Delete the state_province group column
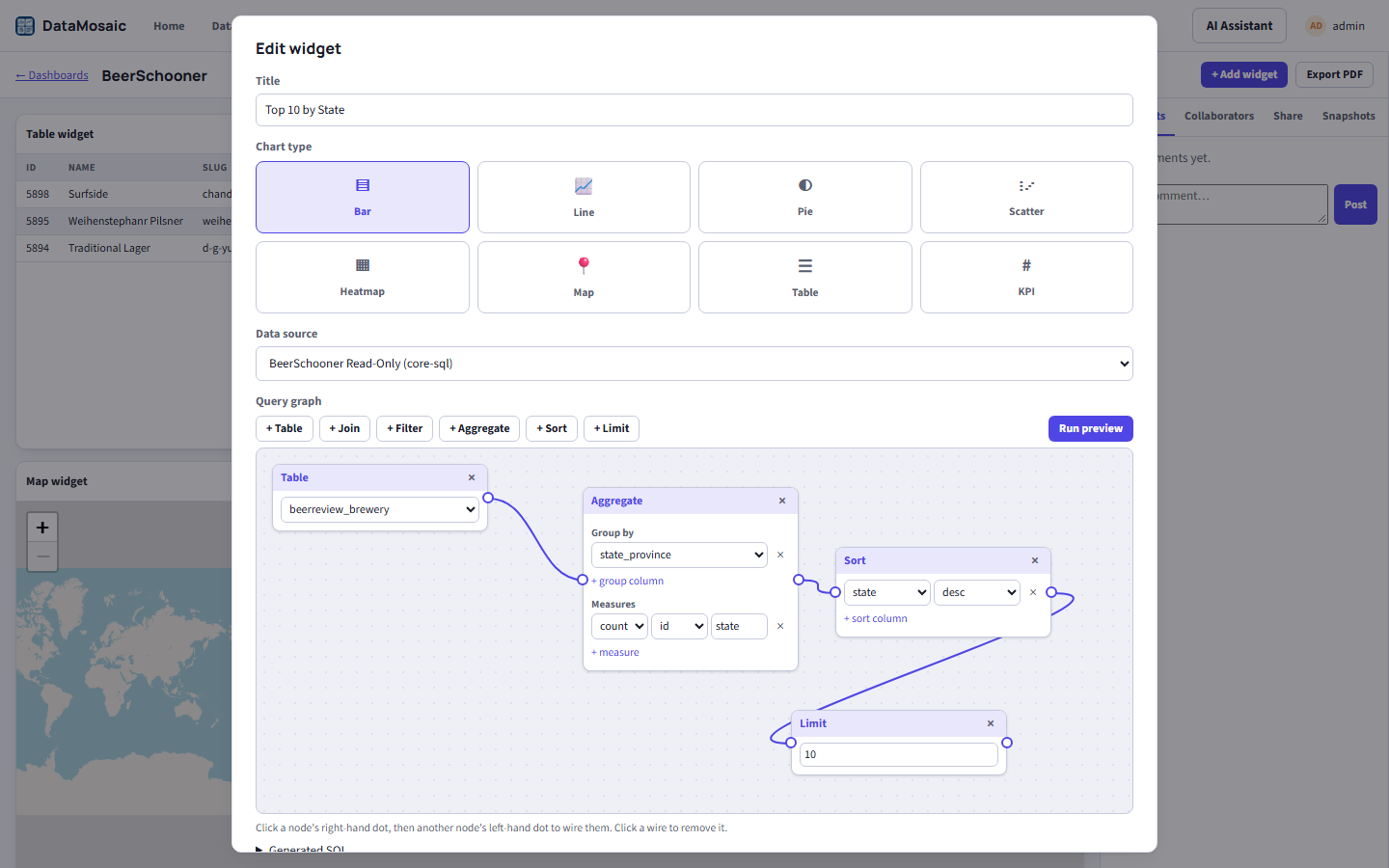 pos(780,555)
